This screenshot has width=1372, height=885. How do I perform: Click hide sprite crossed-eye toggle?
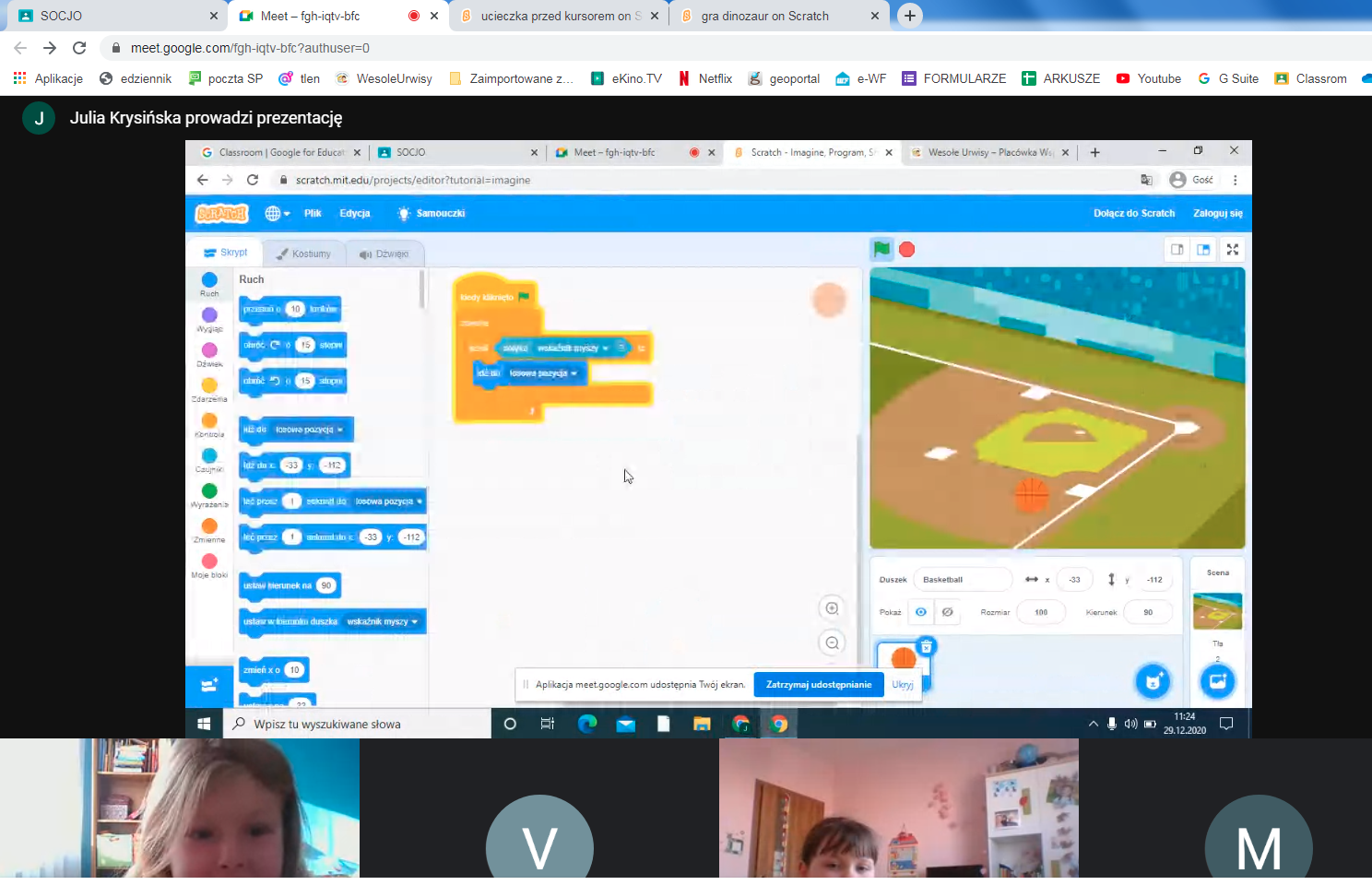pos(947,612)
